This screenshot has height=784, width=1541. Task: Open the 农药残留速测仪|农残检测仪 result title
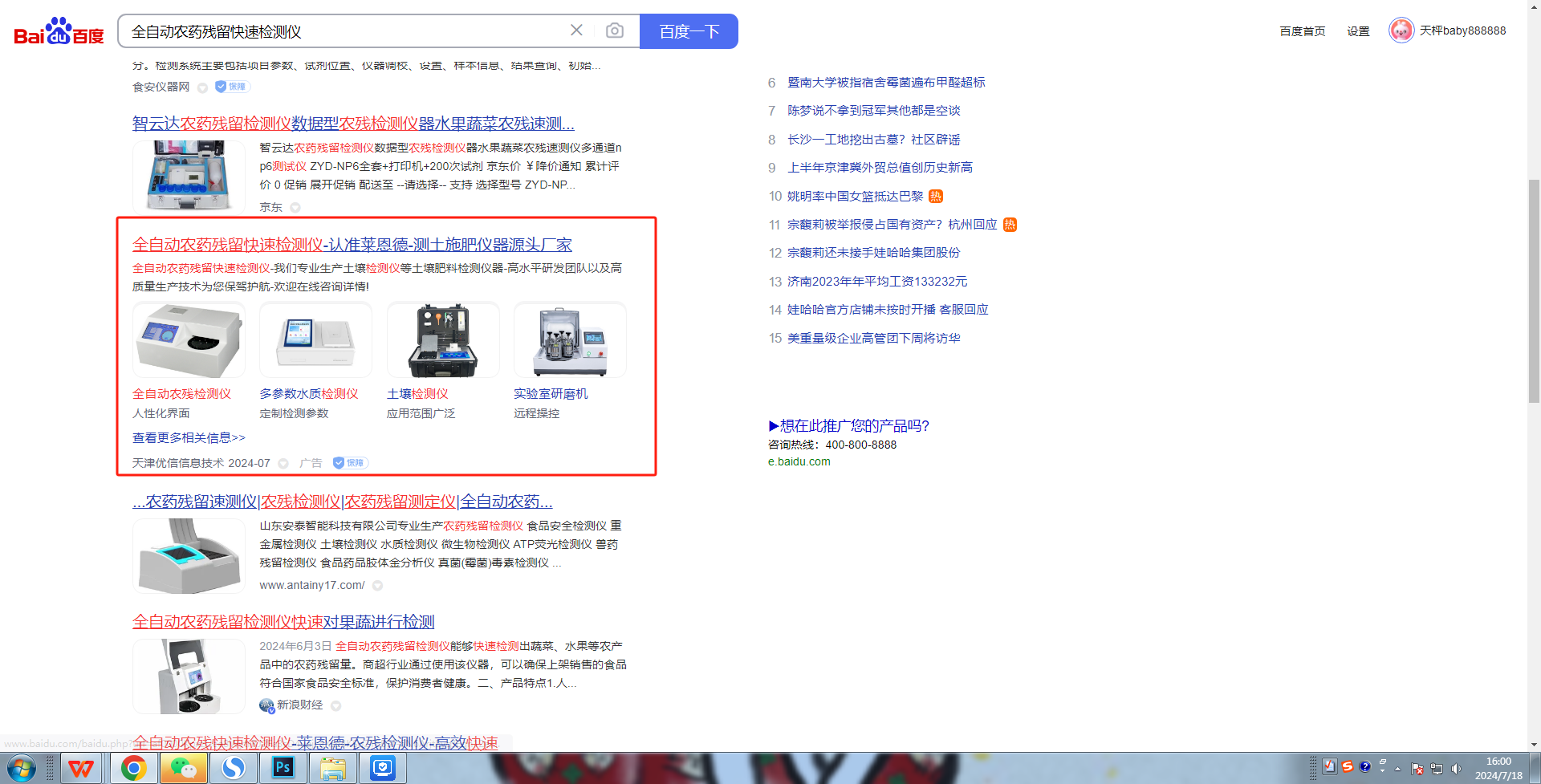click(343, 502)
